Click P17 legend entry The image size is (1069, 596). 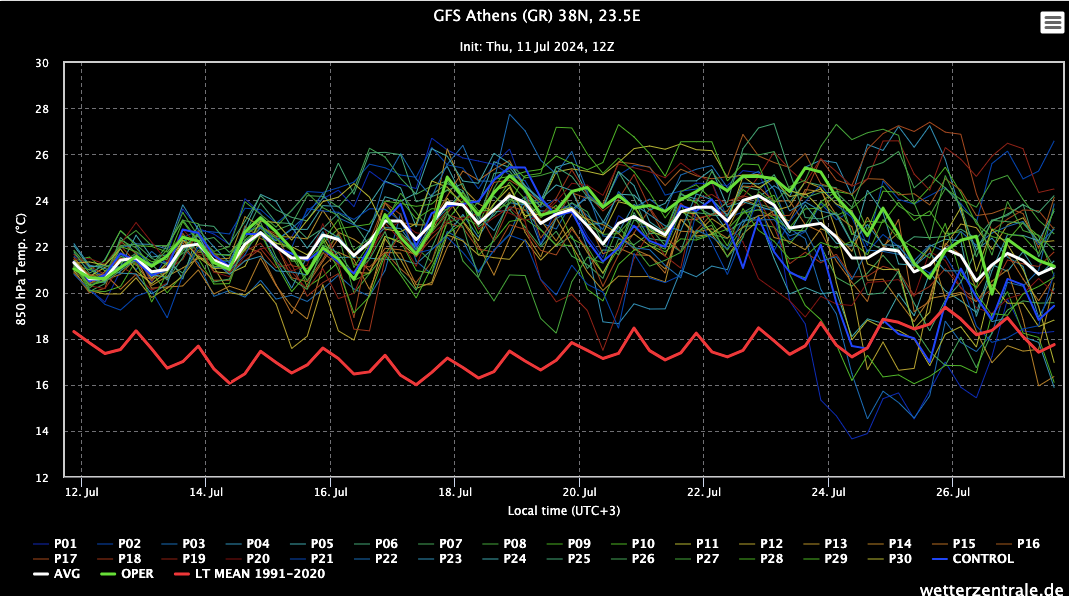[x=55, y=558]
